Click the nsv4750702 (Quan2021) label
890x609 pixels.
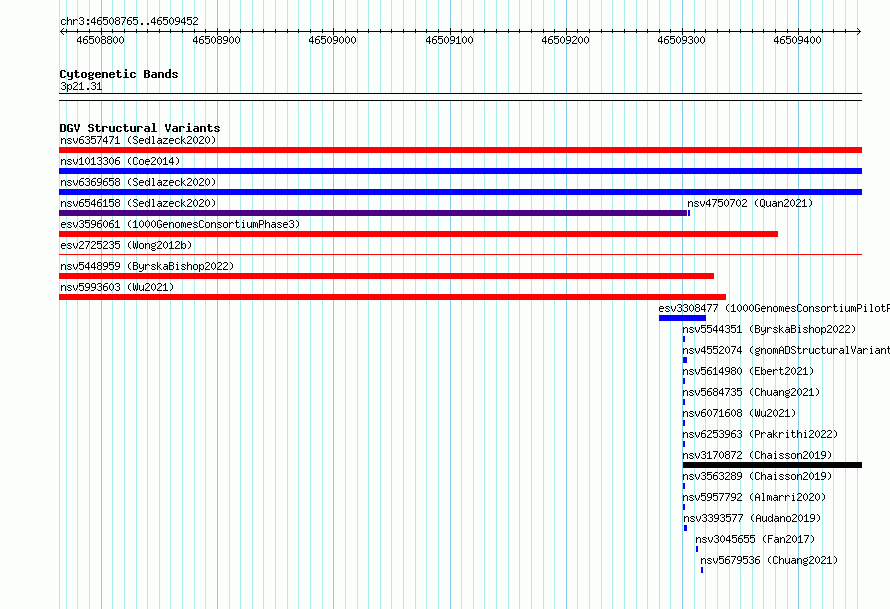tap(750, 203)
